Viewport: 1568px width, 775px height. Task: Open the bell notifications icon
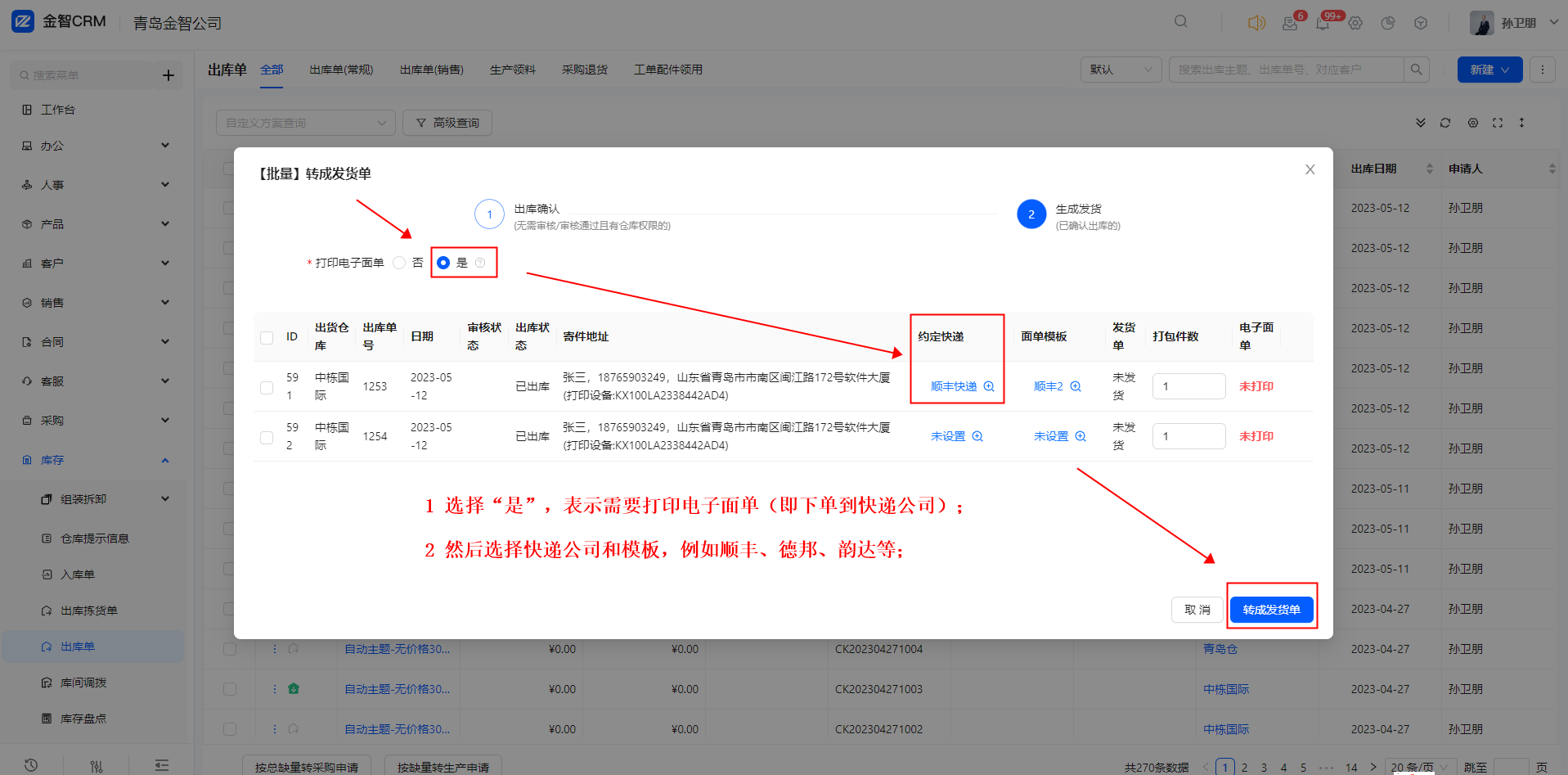[x=1322, y=23]
